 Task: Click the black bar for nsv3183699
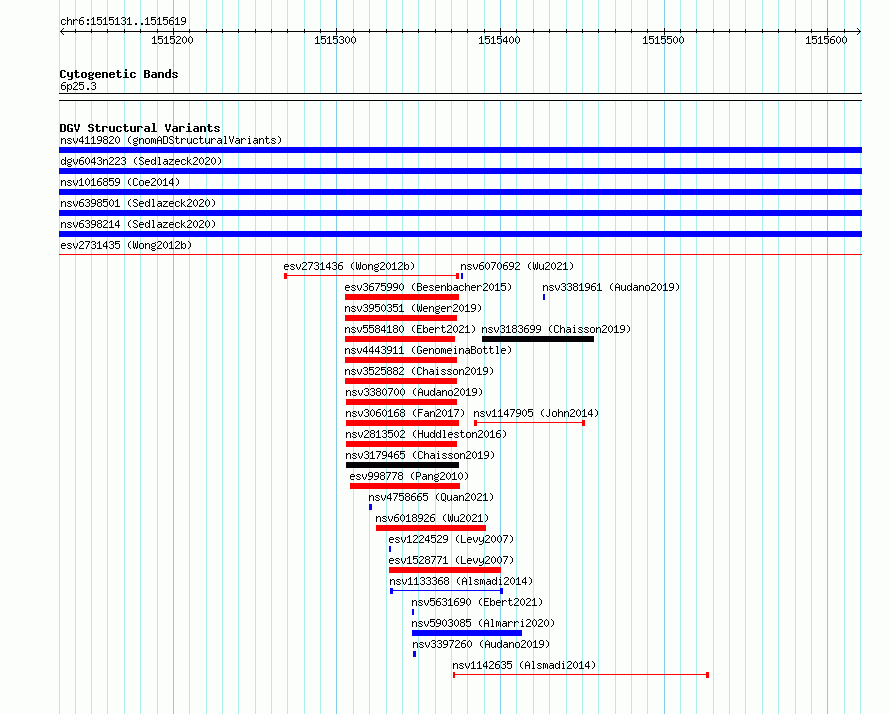pyautogui.click(x=538, y=339)
